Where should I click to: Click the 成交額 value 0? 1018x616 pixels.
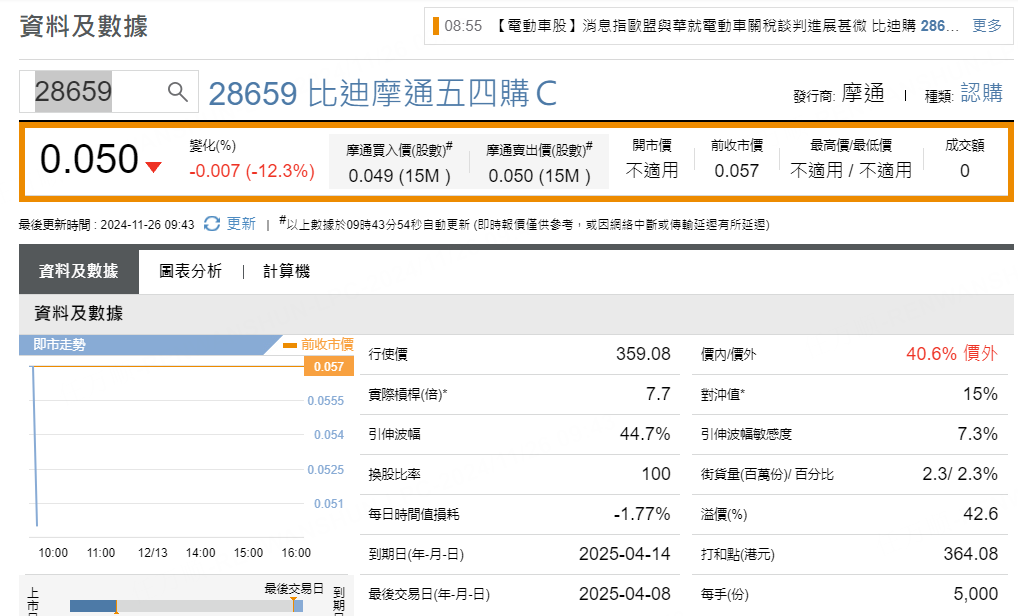965,171
